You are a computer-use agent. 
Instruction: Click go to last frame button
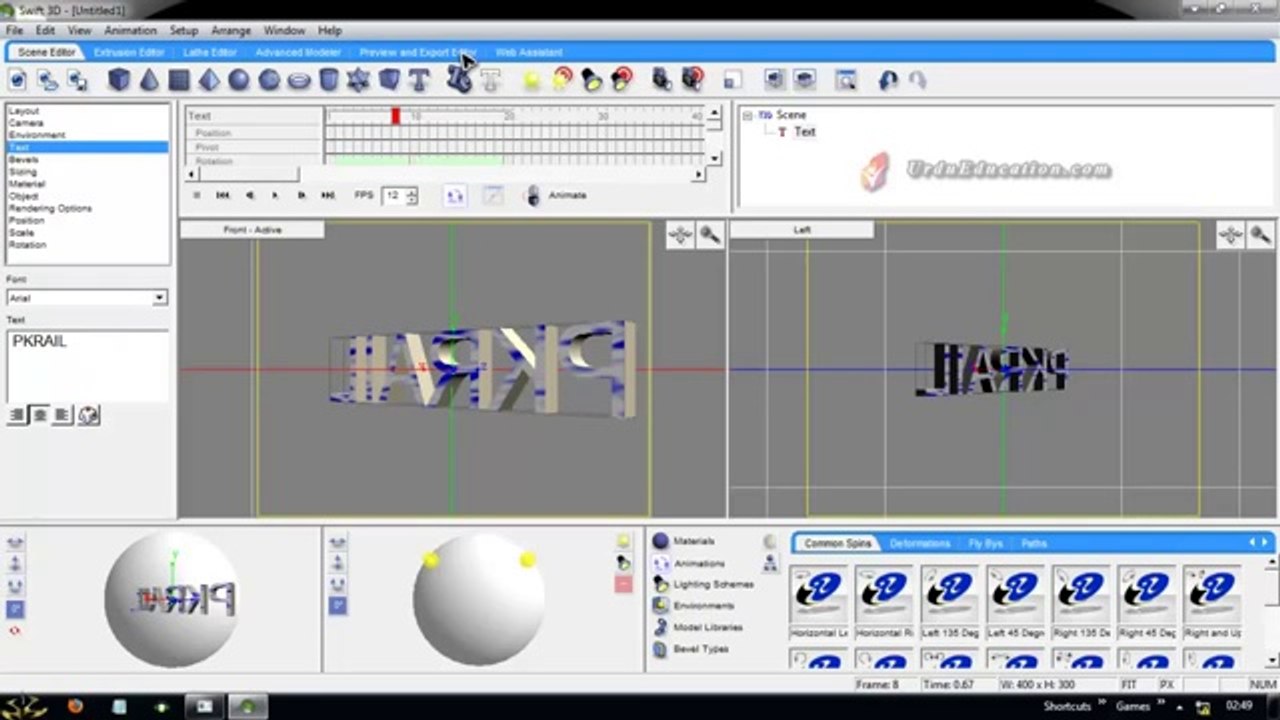[328, 195]
